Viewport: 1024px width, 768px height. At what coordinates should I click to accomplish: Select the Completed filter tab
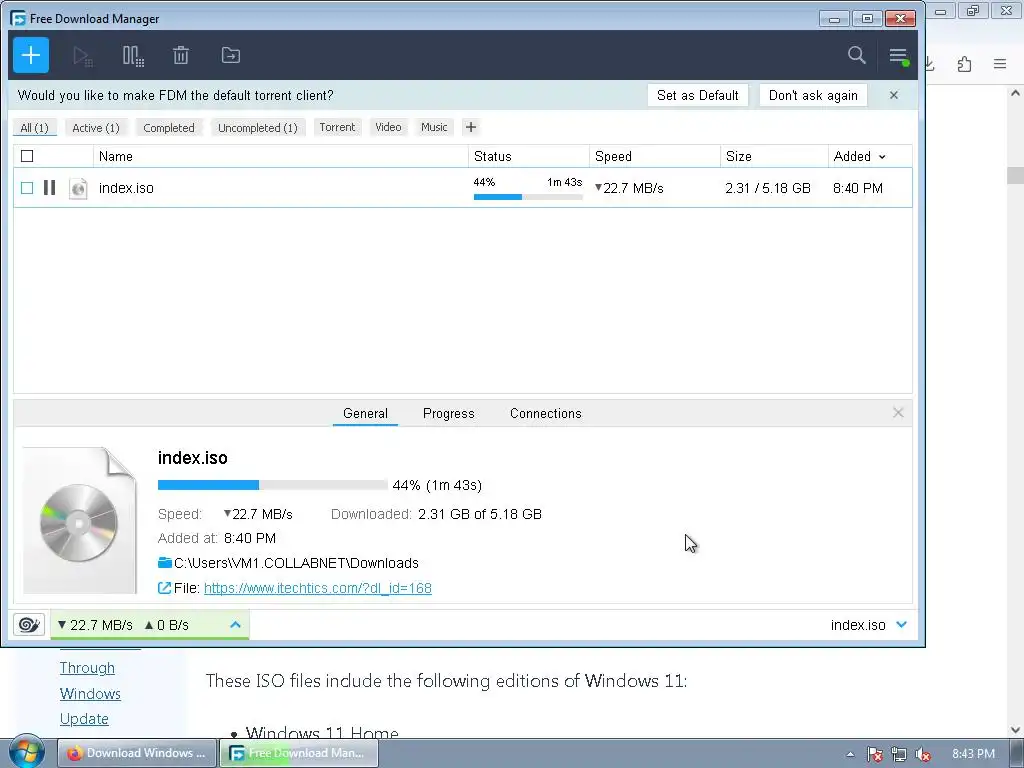169,127
